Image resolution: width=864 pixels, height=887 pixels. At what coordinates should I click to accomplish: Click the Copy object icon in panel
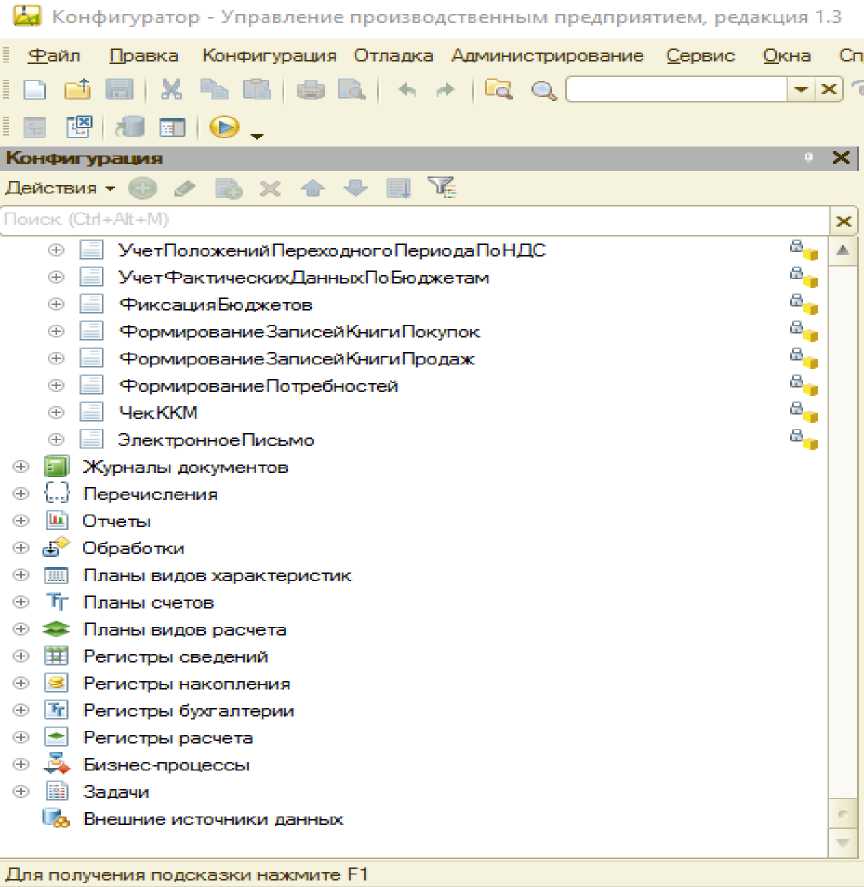(x=229, y=188)
